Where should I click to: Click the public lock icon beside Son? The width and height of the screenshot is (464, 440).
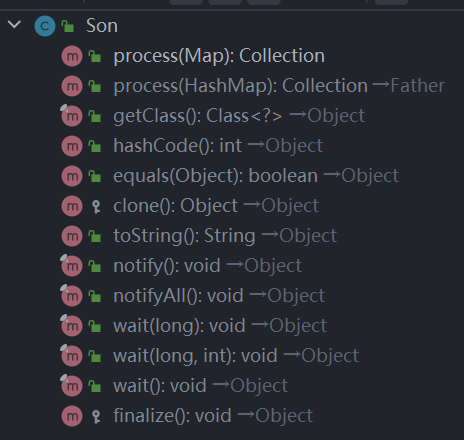tap(68, 26)
